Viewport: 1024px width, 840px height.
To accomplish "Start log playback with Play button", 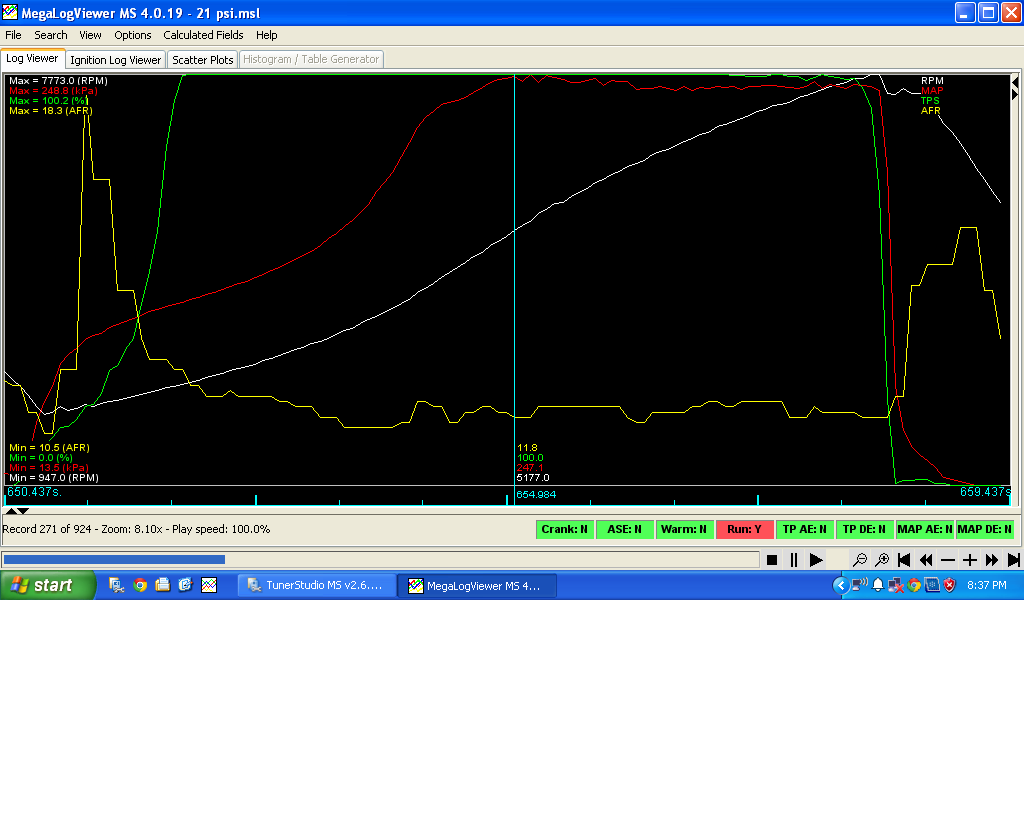I will (x=816, y=560).
